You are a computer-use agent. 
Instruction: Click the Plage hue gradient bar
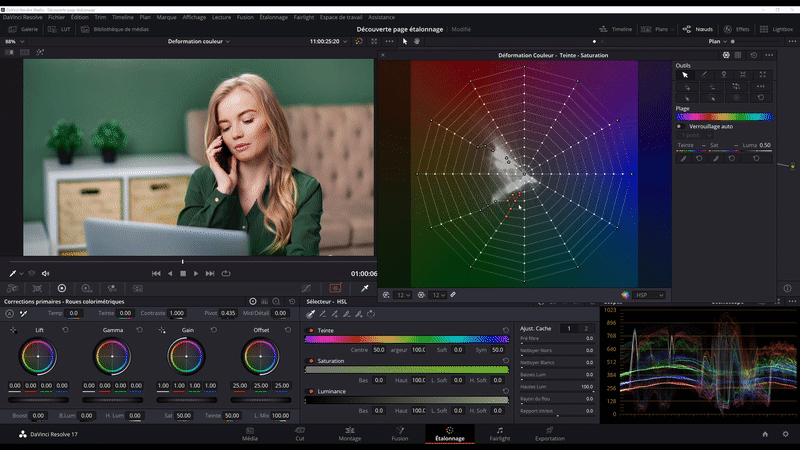coord(723,117)
